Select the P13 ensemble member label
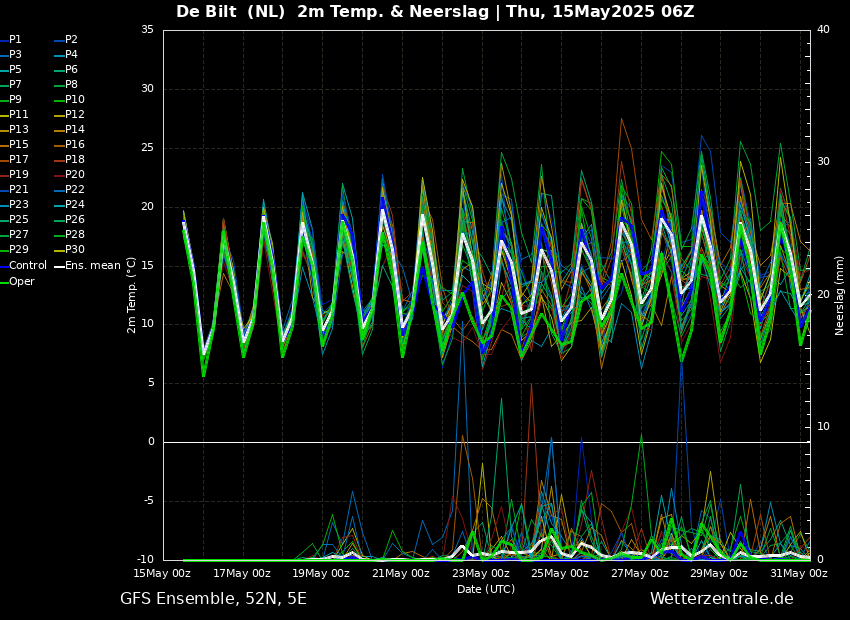The width and height of the screenshot is (850, 620). (19, 130)
